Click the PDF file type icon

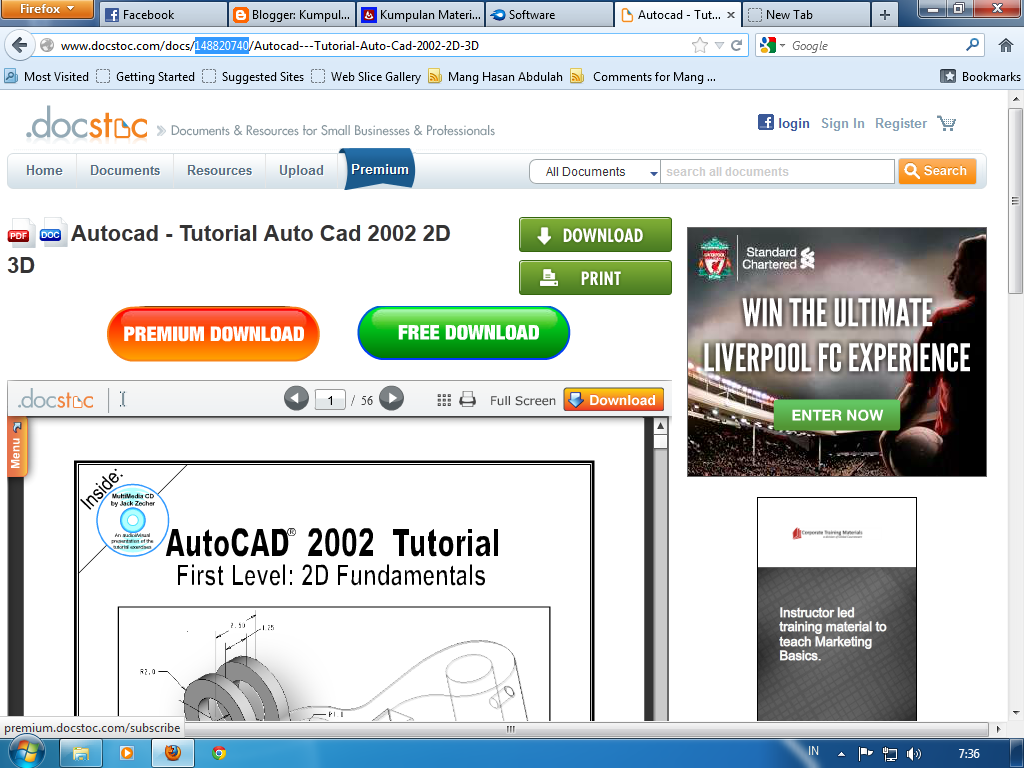[x=21, y=232]
